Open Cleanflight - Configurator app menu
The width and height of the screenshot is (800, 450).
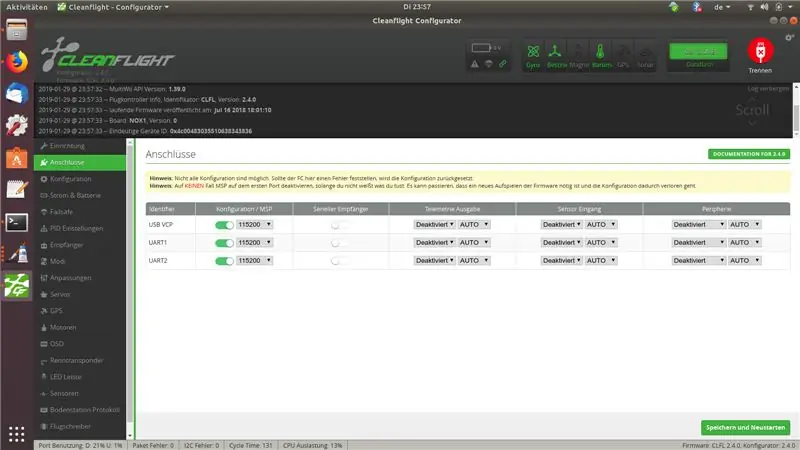point(113,7)
